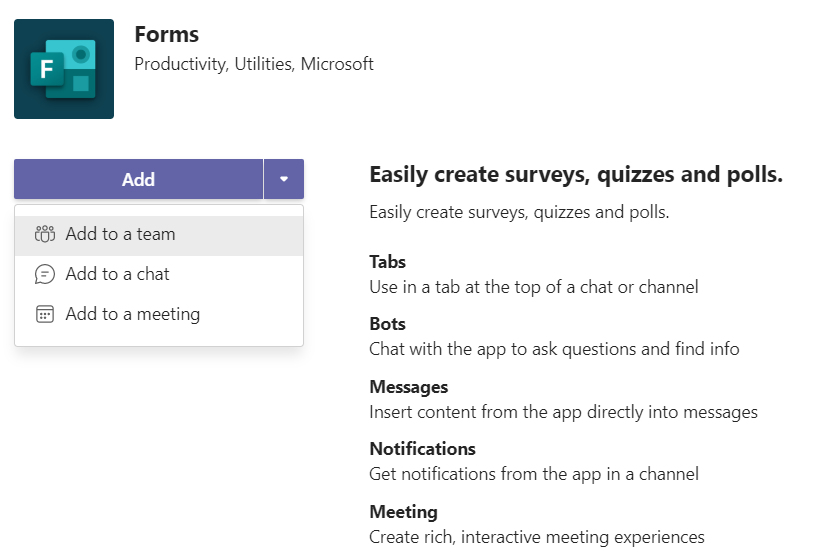Click the Messages capability heading

coord(409,387)
